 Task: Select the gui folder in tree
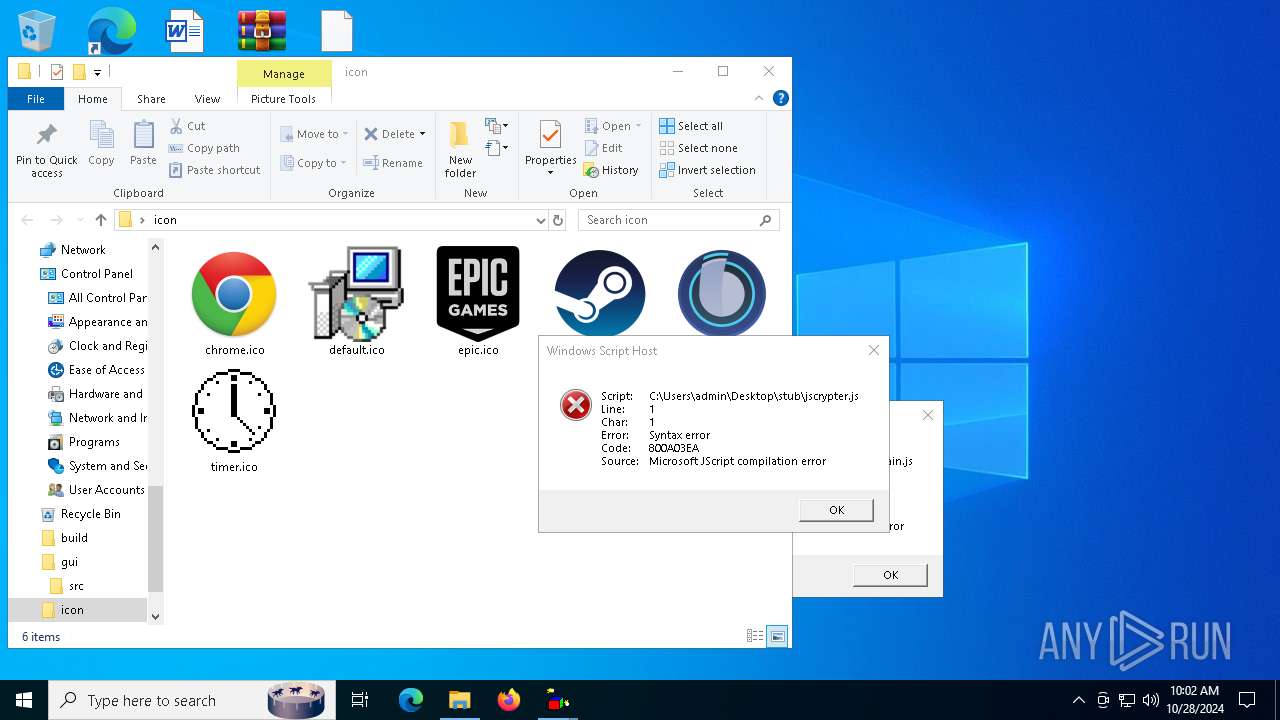tap(69, 562)
